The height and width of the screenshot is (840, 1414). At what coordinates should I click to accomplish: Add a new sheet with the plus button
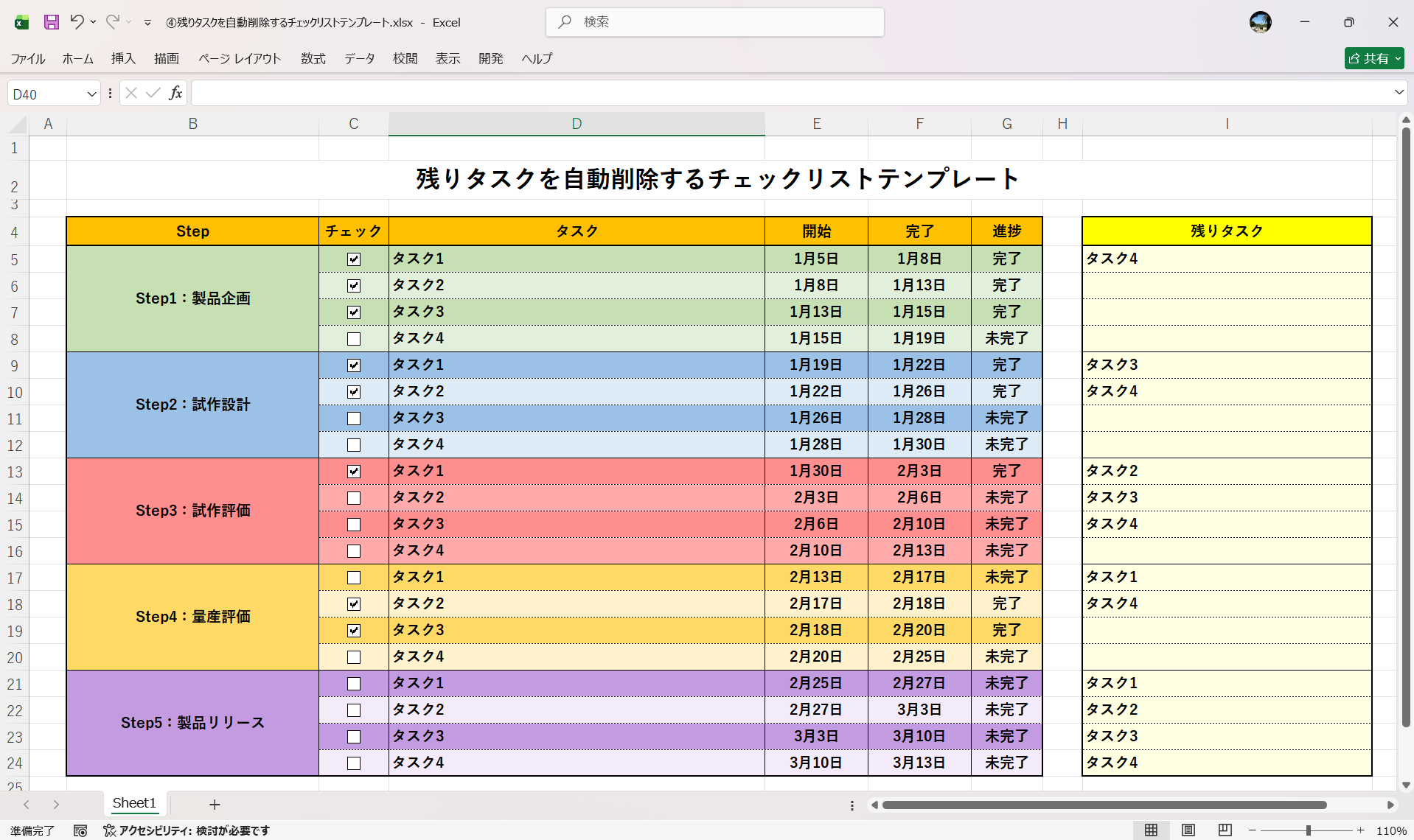[x=214, y=804]
